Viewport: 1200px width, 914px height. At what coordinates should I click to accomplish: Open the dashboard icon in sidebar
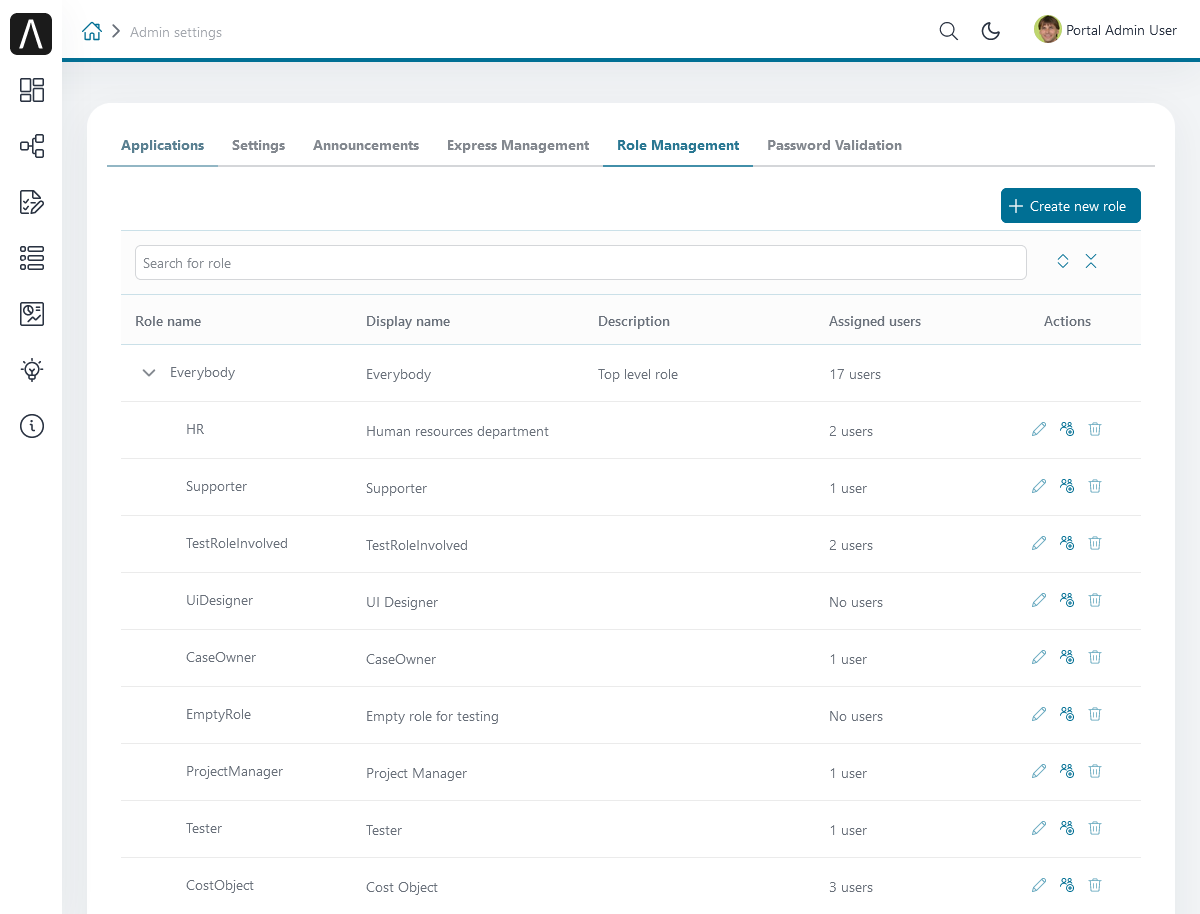pyautogui.click(x=32, y=90)
